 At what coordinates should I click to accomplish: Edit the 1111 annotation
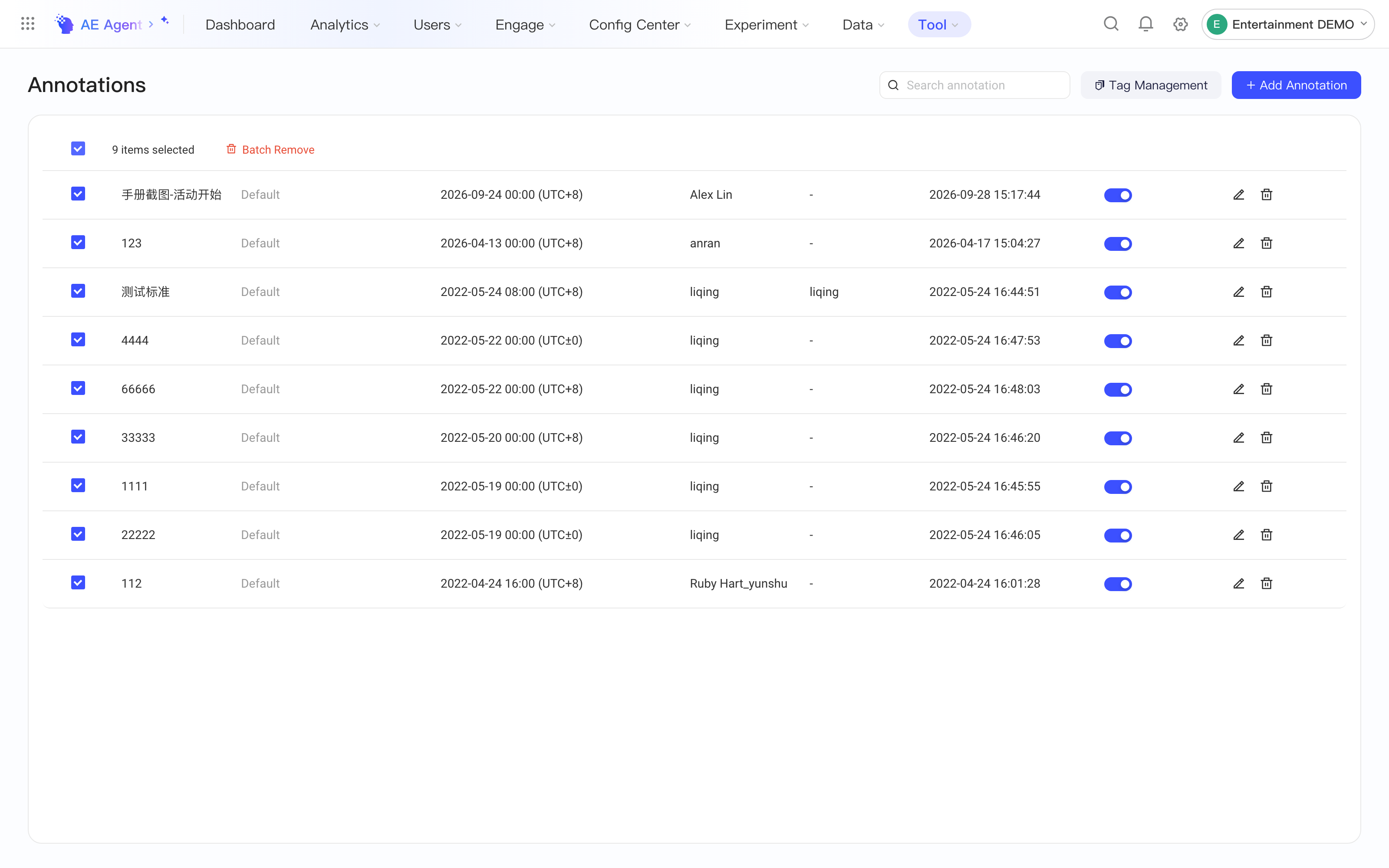coord(1239,486)
